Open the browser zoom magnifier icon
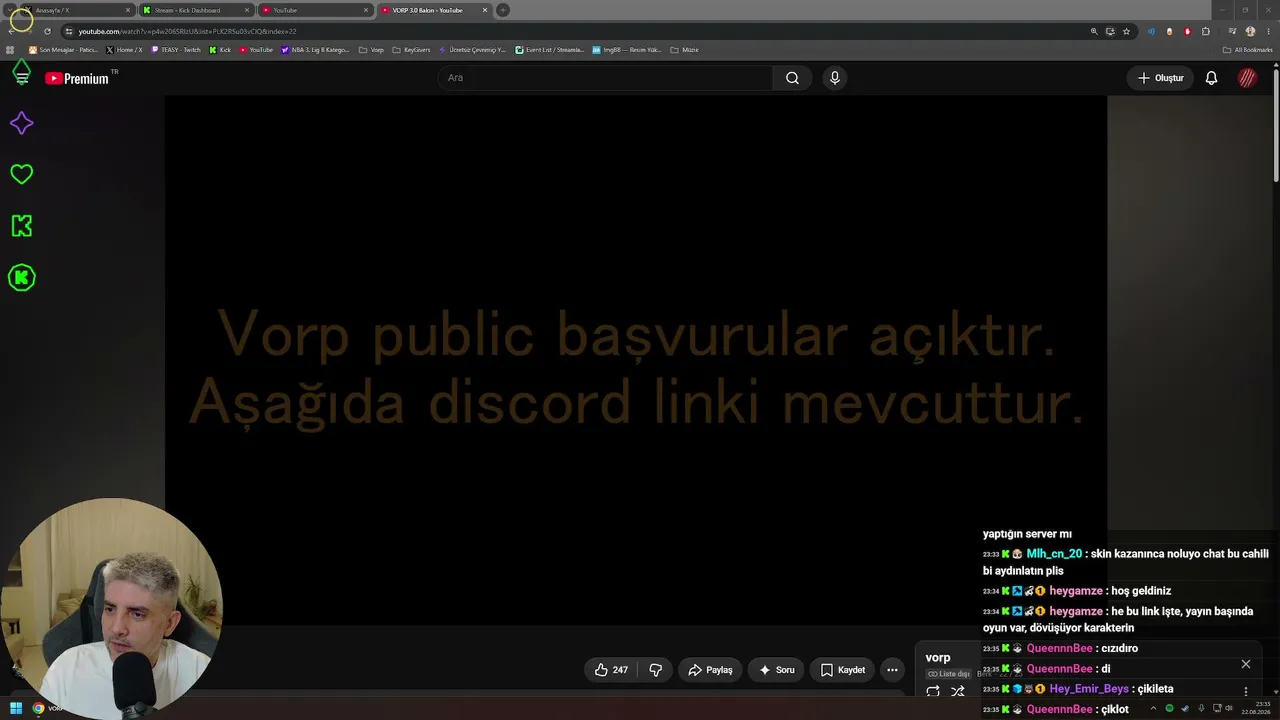 click(x=1094, y=31)
